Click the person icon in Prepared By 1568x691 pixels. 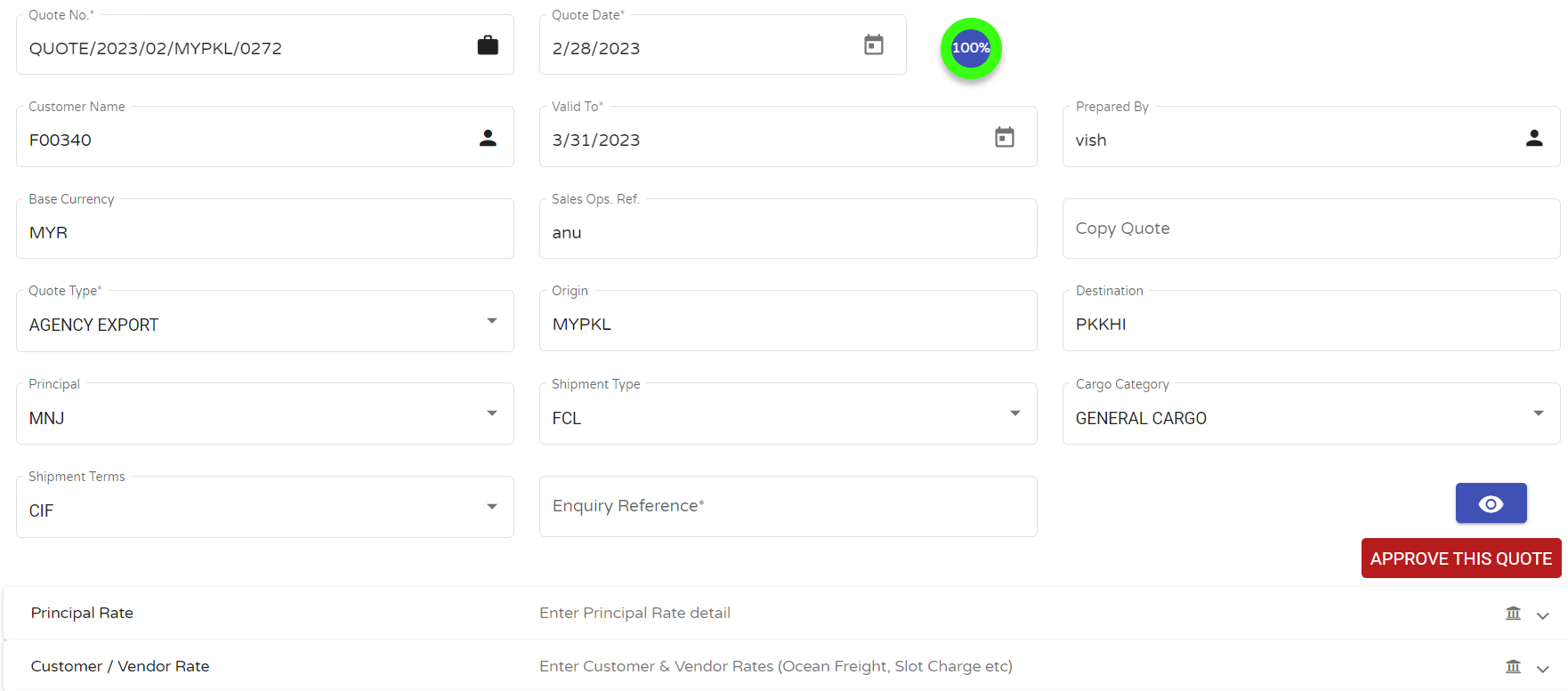coord(1534,138)
